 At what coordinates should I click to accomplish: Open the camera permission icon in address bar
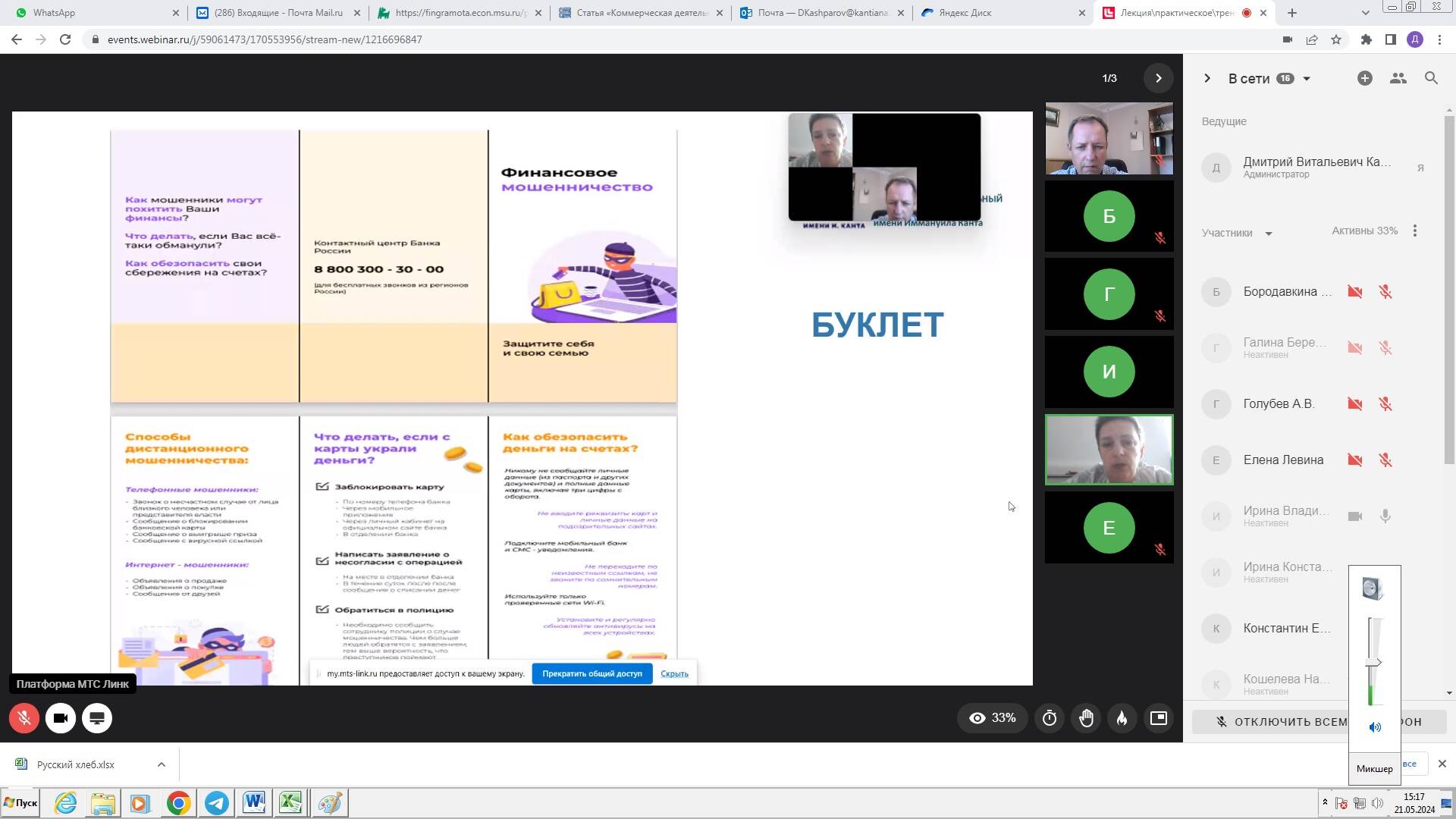tap(1288, 39)
